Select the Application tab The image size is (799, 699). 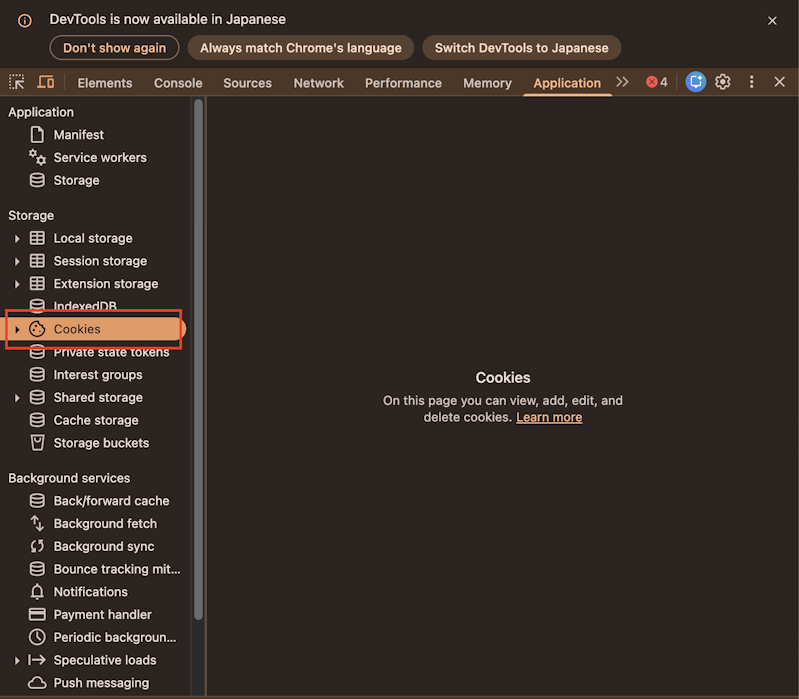tap(567, 83)
